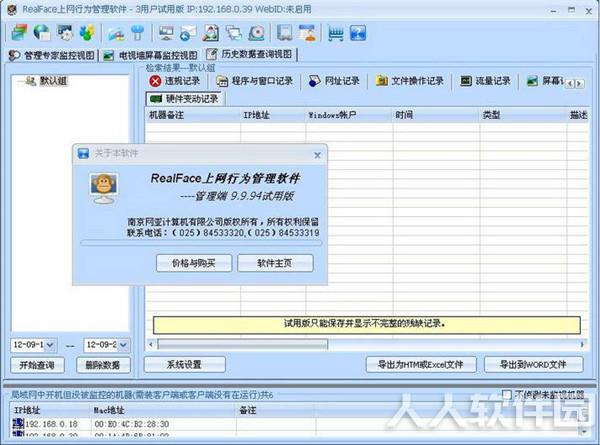
Task: Click the 类型 column header
Action: click(523, 115)
